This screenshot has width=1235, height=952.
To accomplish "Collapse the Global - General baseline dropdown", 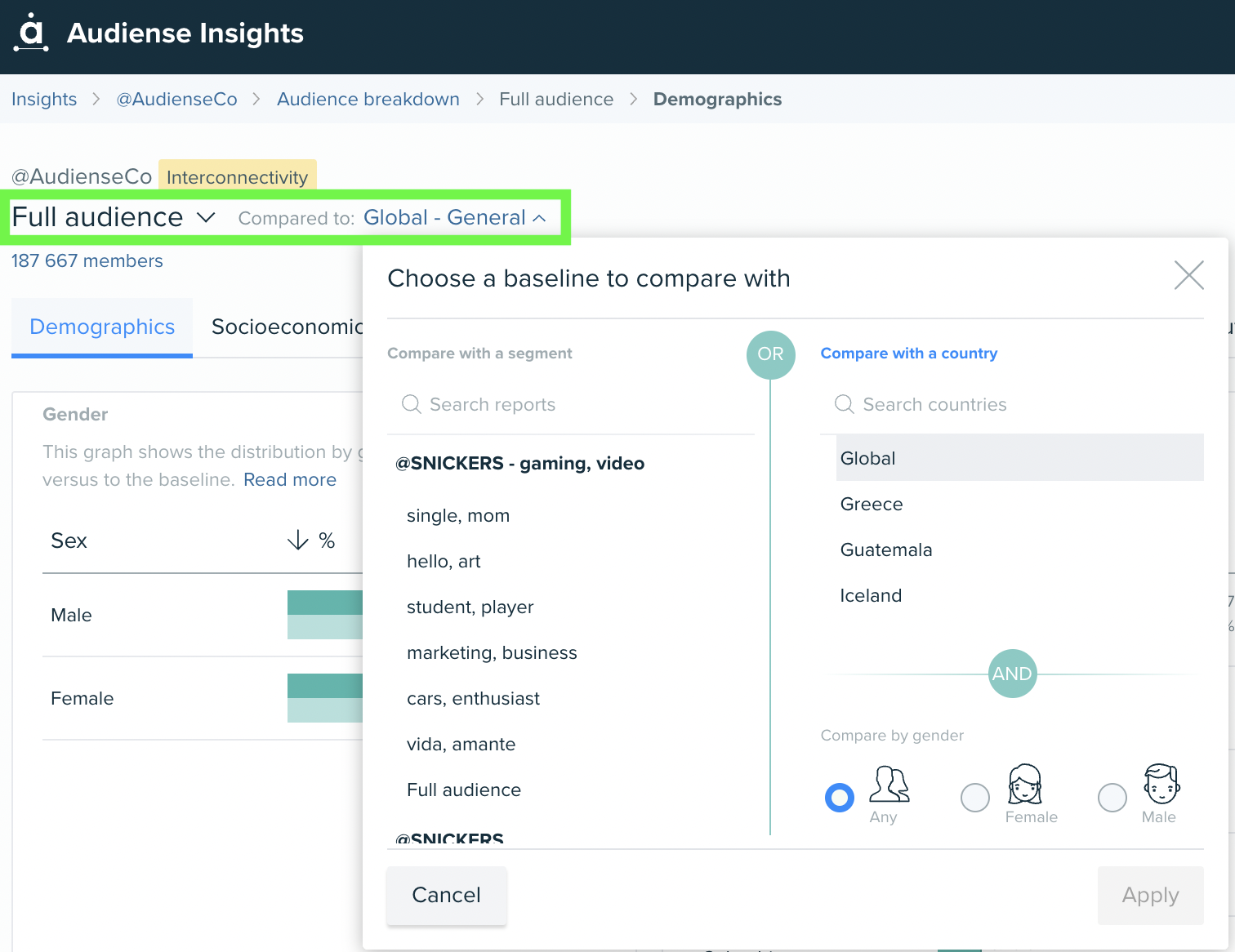I will (x=454, y=217).
